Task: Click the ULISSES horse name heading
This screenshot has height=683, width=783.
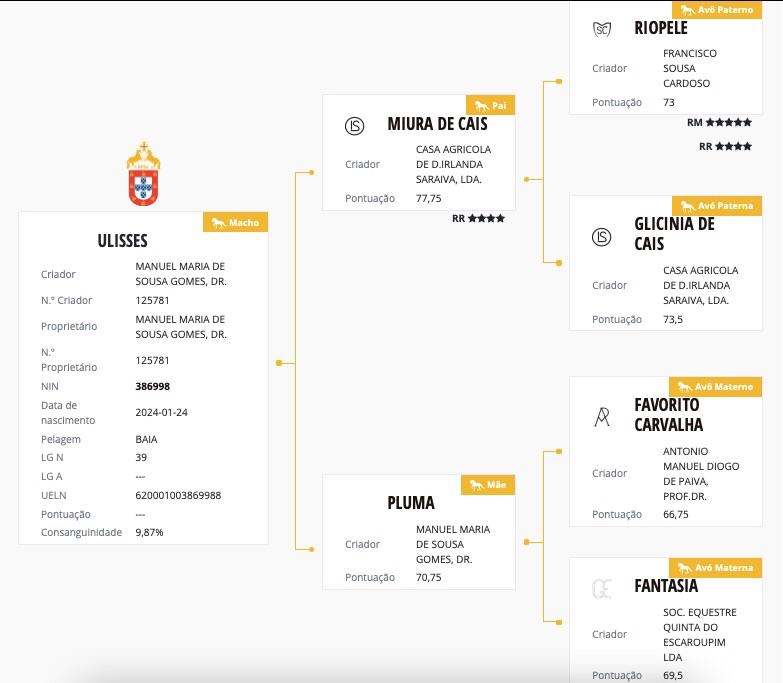Action: pos(123,241)
